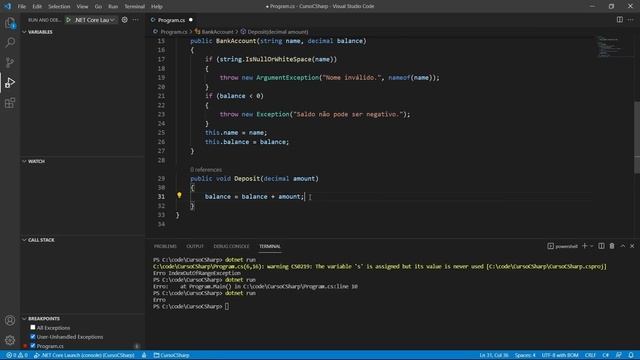Open the Run and Debug view
Screen dimensions: 640x360
10,83
